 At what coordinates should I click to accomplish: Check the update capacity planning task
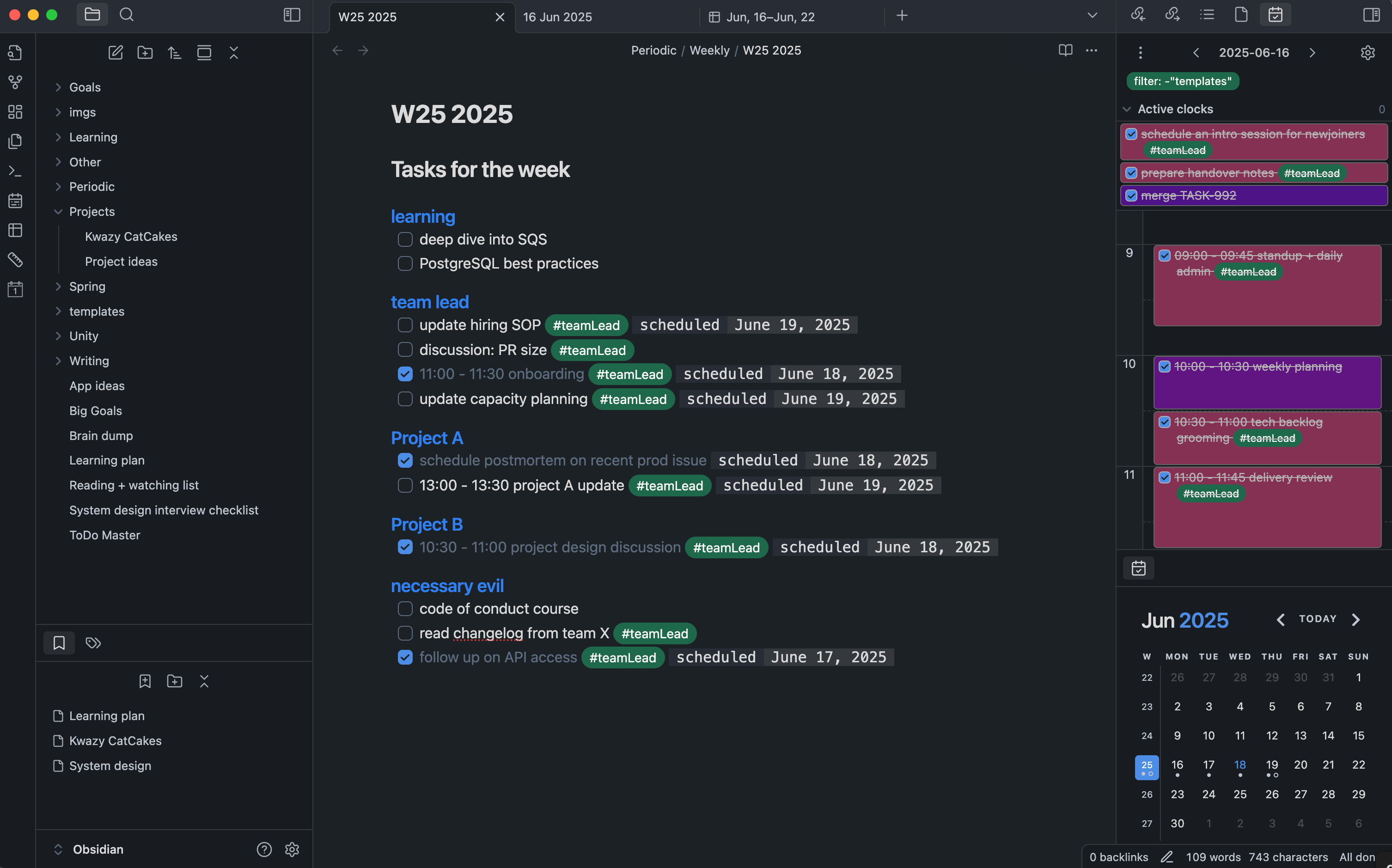405,399
